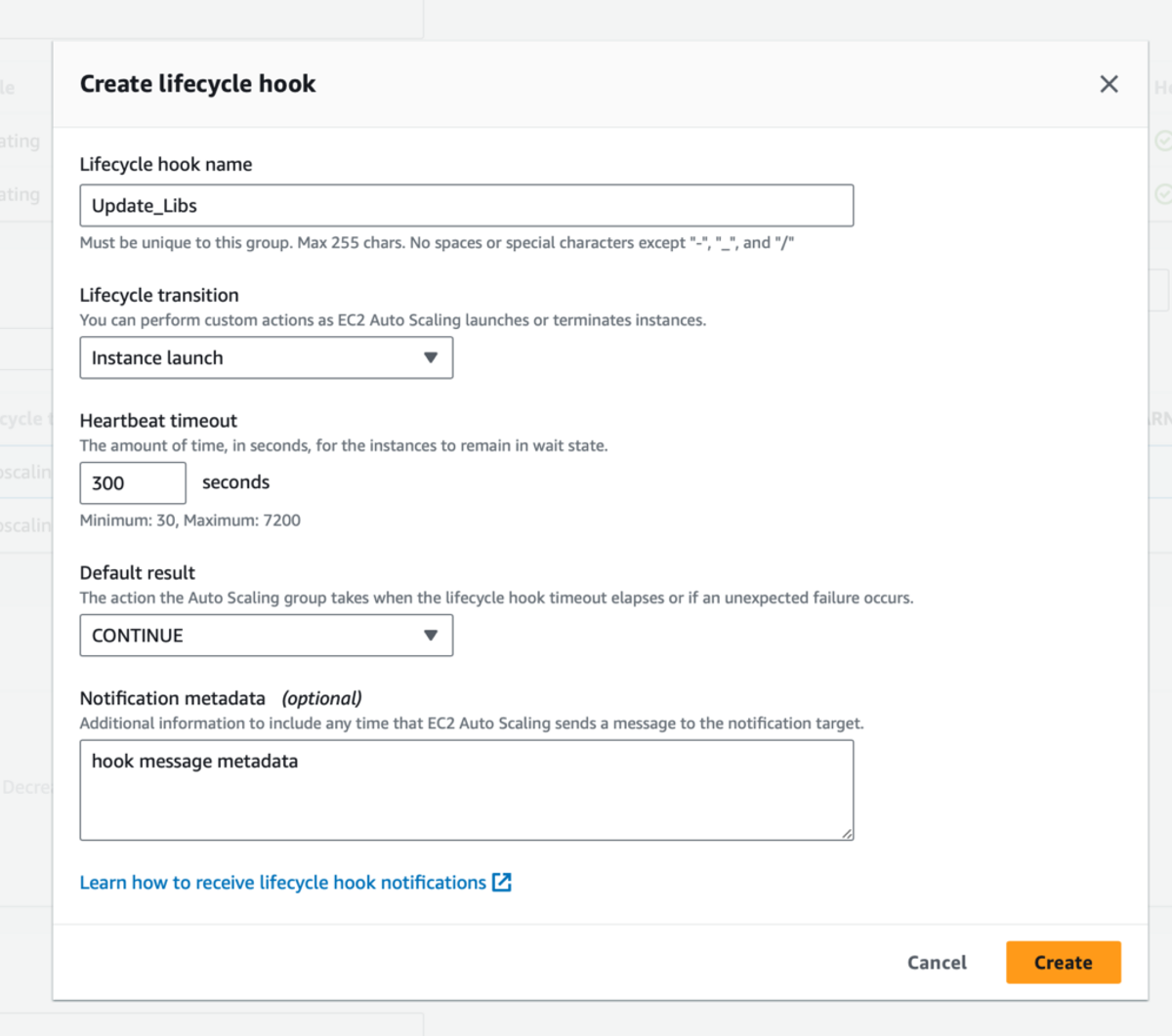Click the Heartbeat timeout seconds field
This screenshot has height=1036, width=1172.
point(133,483)
